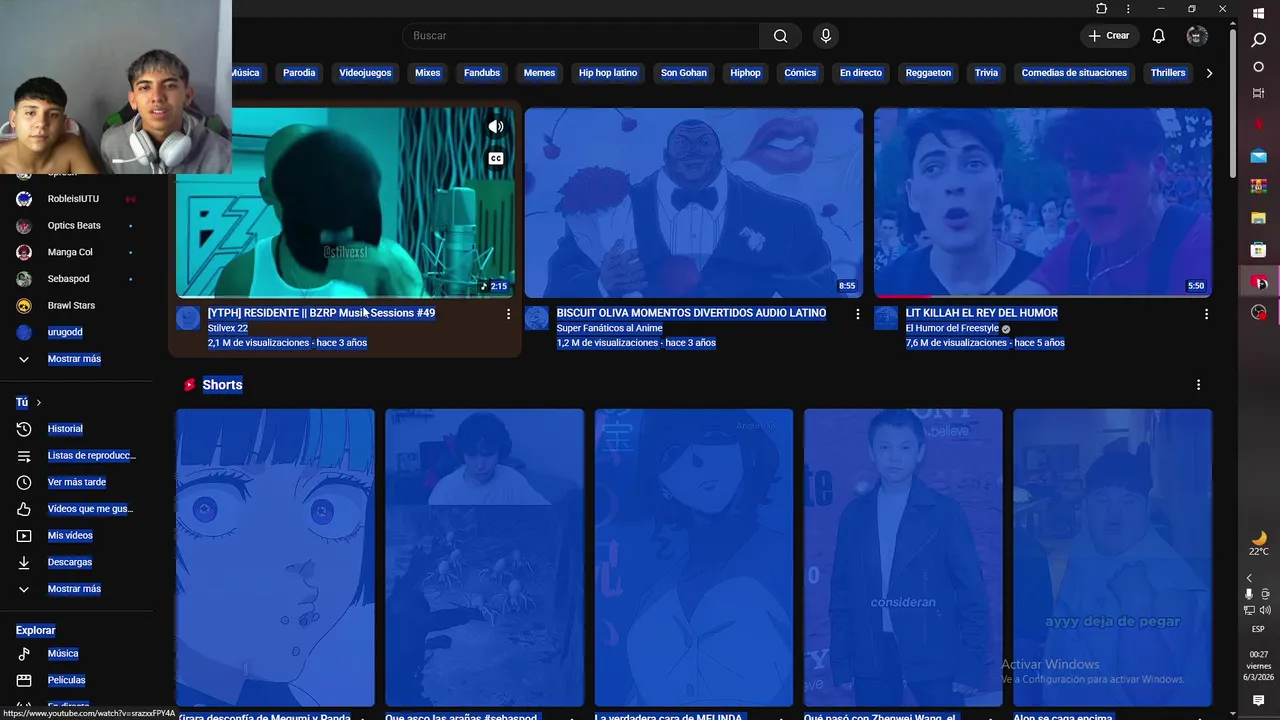This screenshot has width=1280, height=720.
Task: Click the Descargas download icon
Action: coord(24,562)
